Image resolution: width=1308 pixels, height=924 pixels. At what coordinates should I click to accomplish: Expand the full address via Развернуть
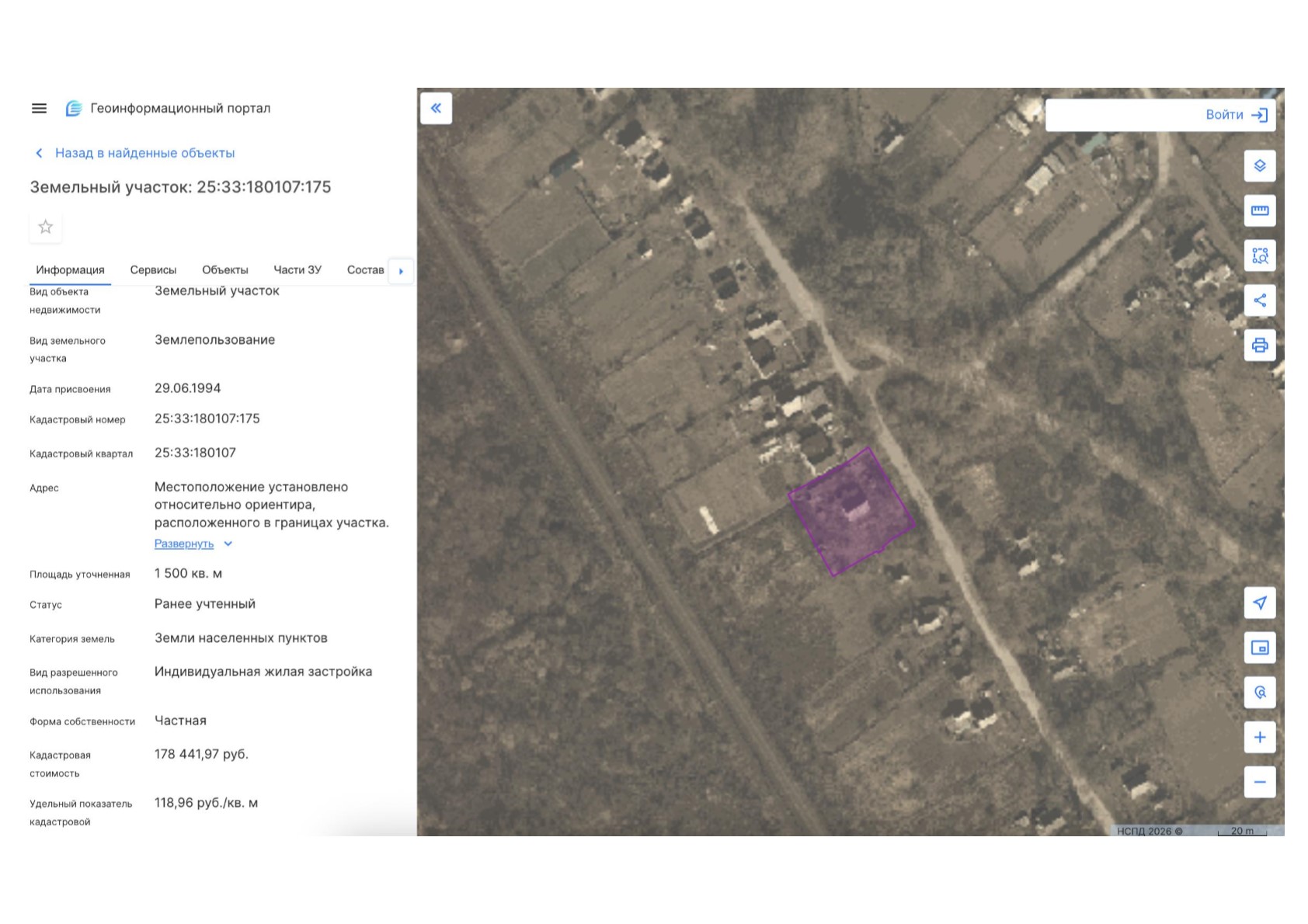pos(184,544)
